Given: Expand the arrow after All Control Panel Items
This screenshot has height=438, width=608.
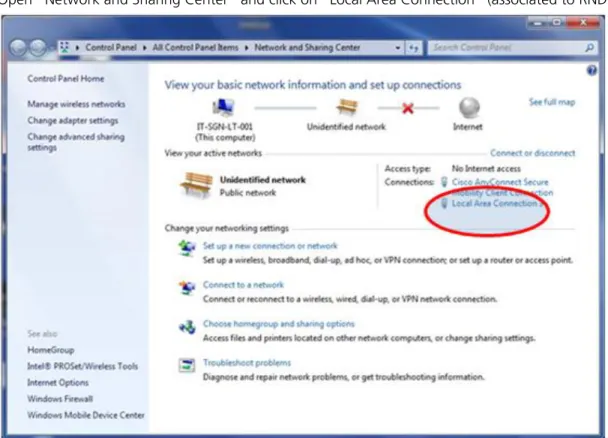Looking at the screenshot, I should (247, 48).
